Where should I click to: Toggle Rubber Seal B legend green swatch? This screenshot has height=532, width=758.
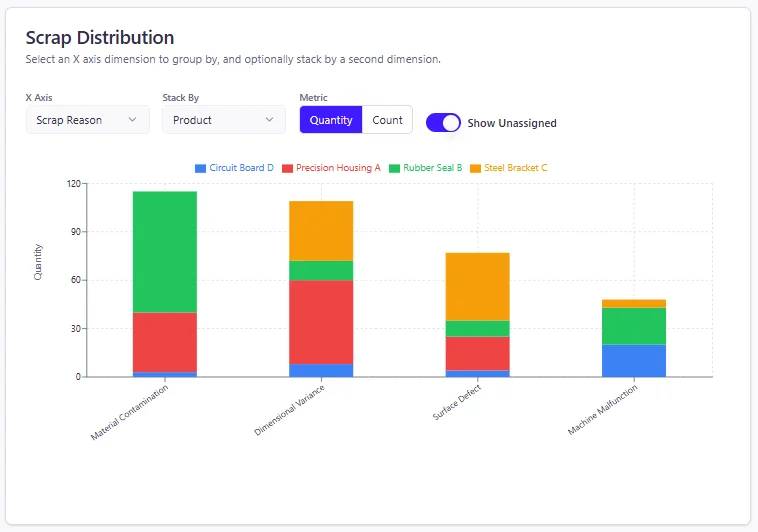click(x=394, y=168)
